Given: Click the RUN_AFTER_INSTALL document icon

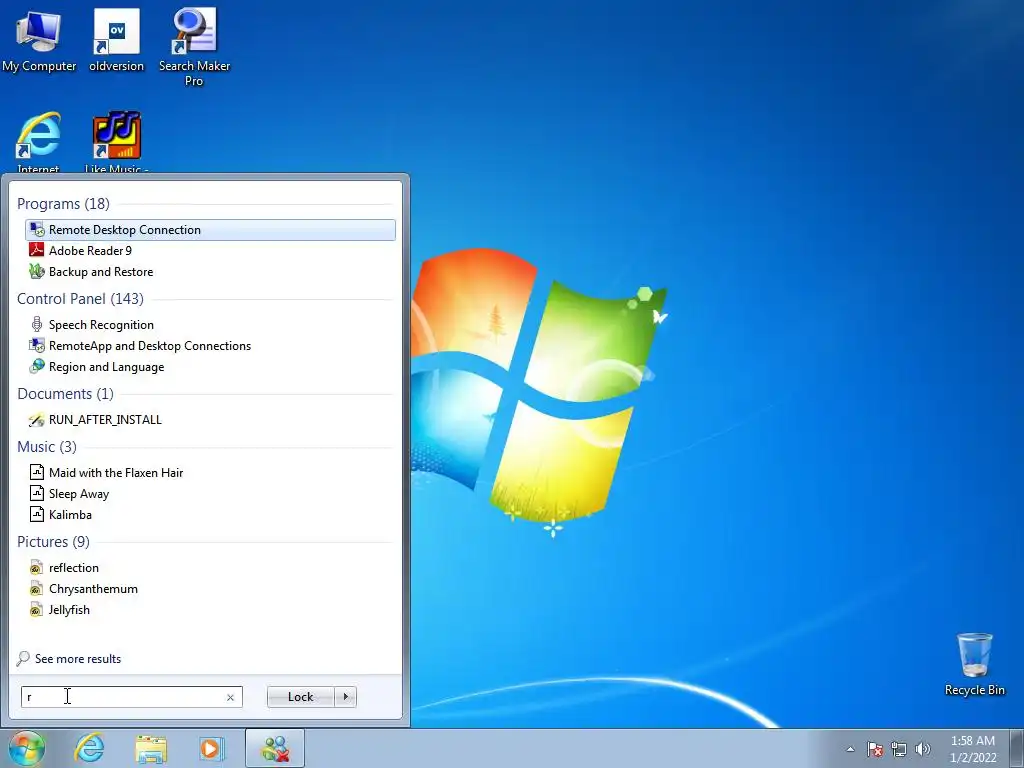Looking at the screenshot, I should click(x=37, y=420).
